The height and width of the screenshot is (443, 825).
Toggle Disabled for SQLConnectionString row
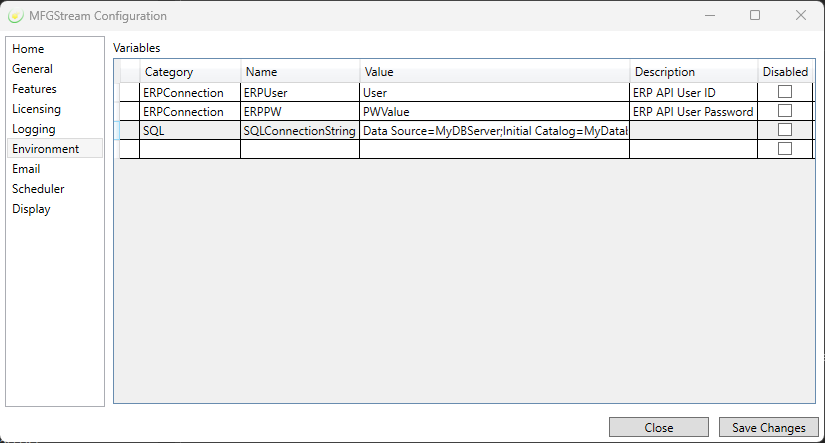pos(785,130)
